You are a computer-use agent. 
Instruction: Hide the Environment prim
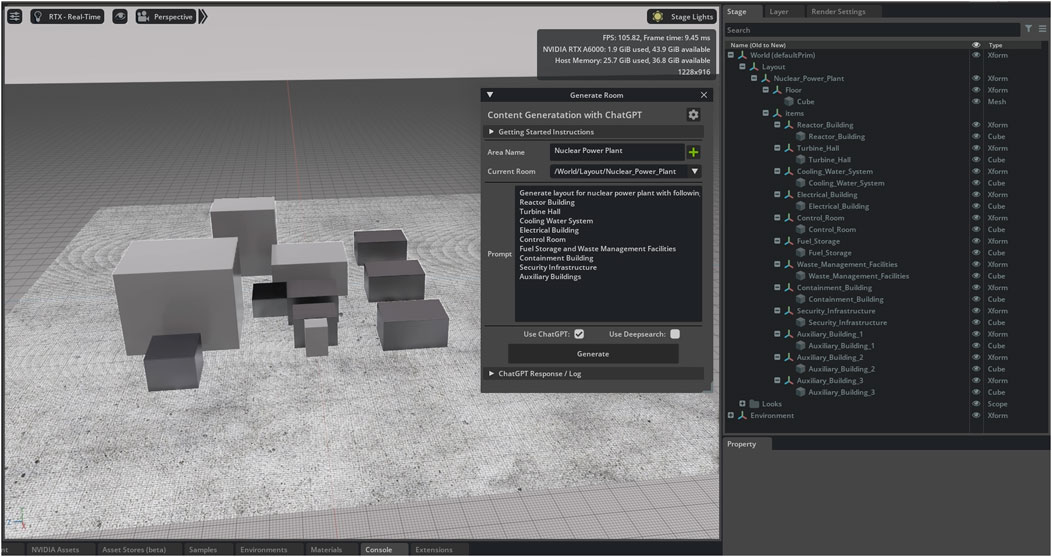[976, 415]
